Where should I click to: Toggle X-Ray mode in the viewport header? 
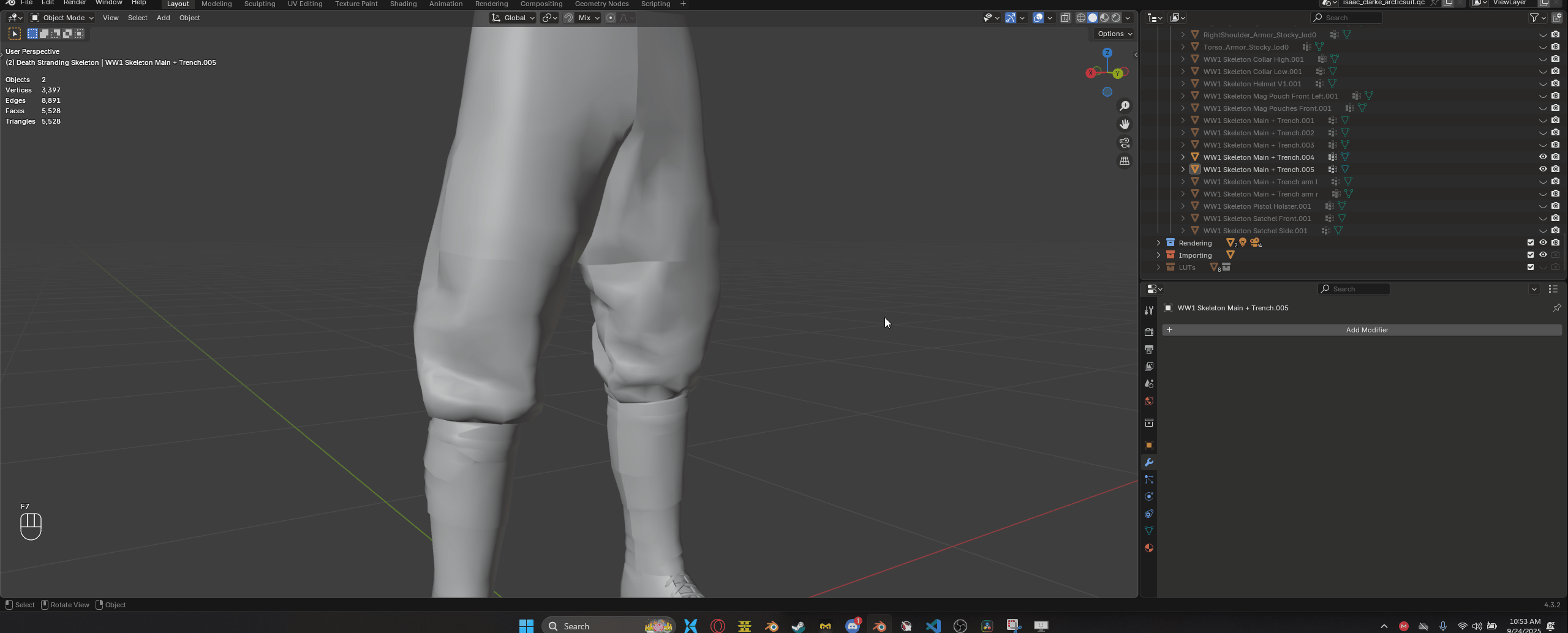(1066, 18)
